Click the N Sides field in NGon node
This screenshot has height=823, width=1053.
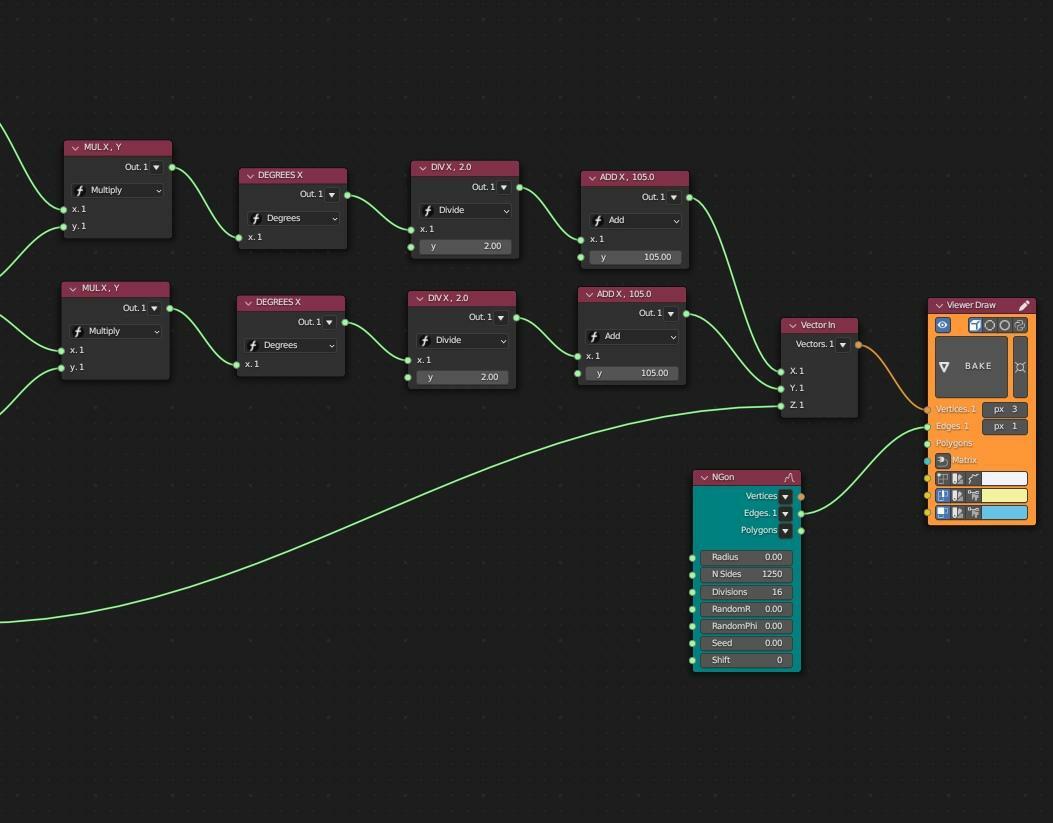[x=746, y=575]
